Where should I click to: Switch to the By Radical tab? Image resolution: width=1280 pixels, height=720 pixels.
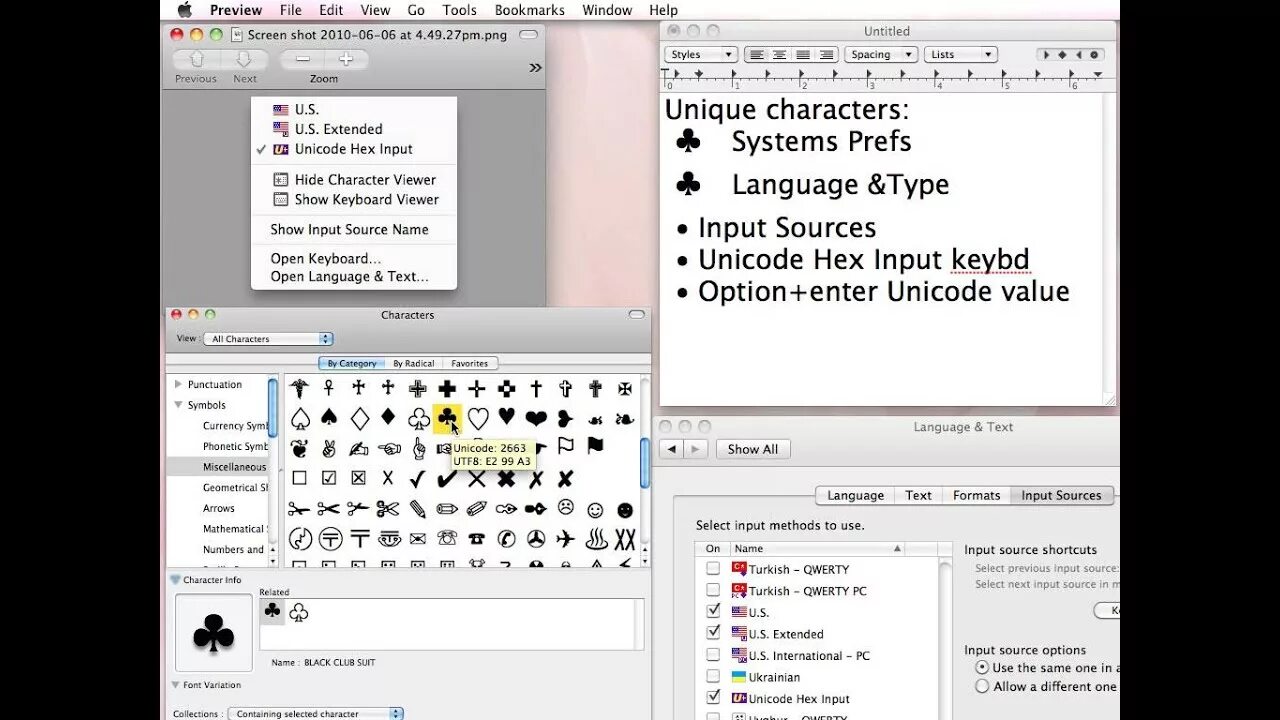pyautogui.click(x=413, y=363)
